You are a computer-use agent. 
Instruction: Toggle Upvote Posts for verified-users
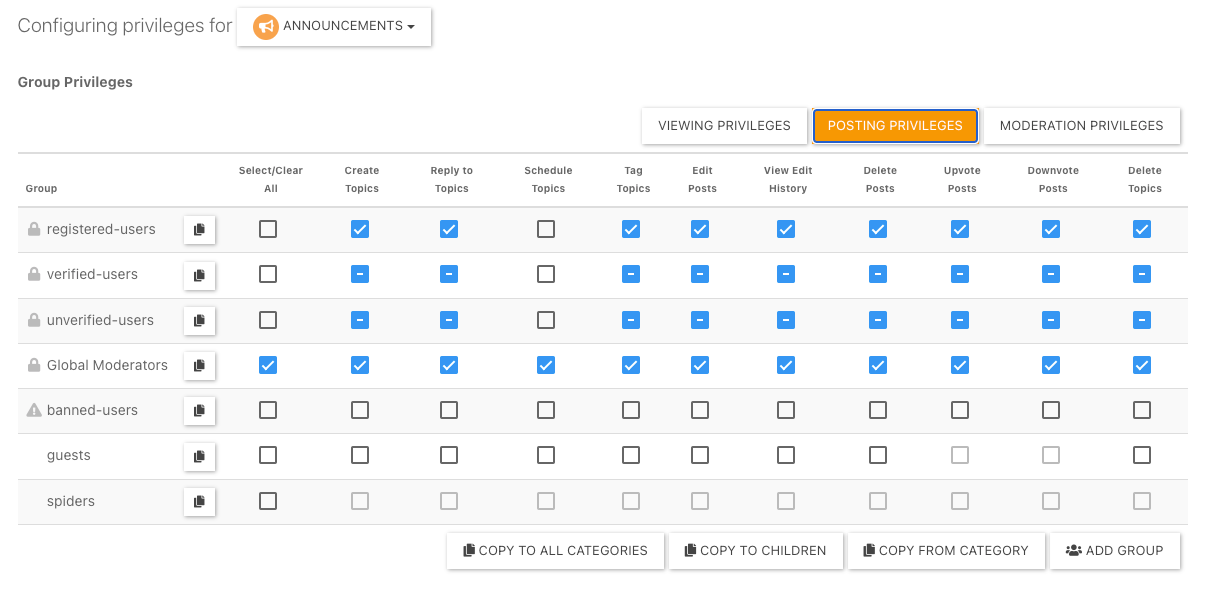960,274
